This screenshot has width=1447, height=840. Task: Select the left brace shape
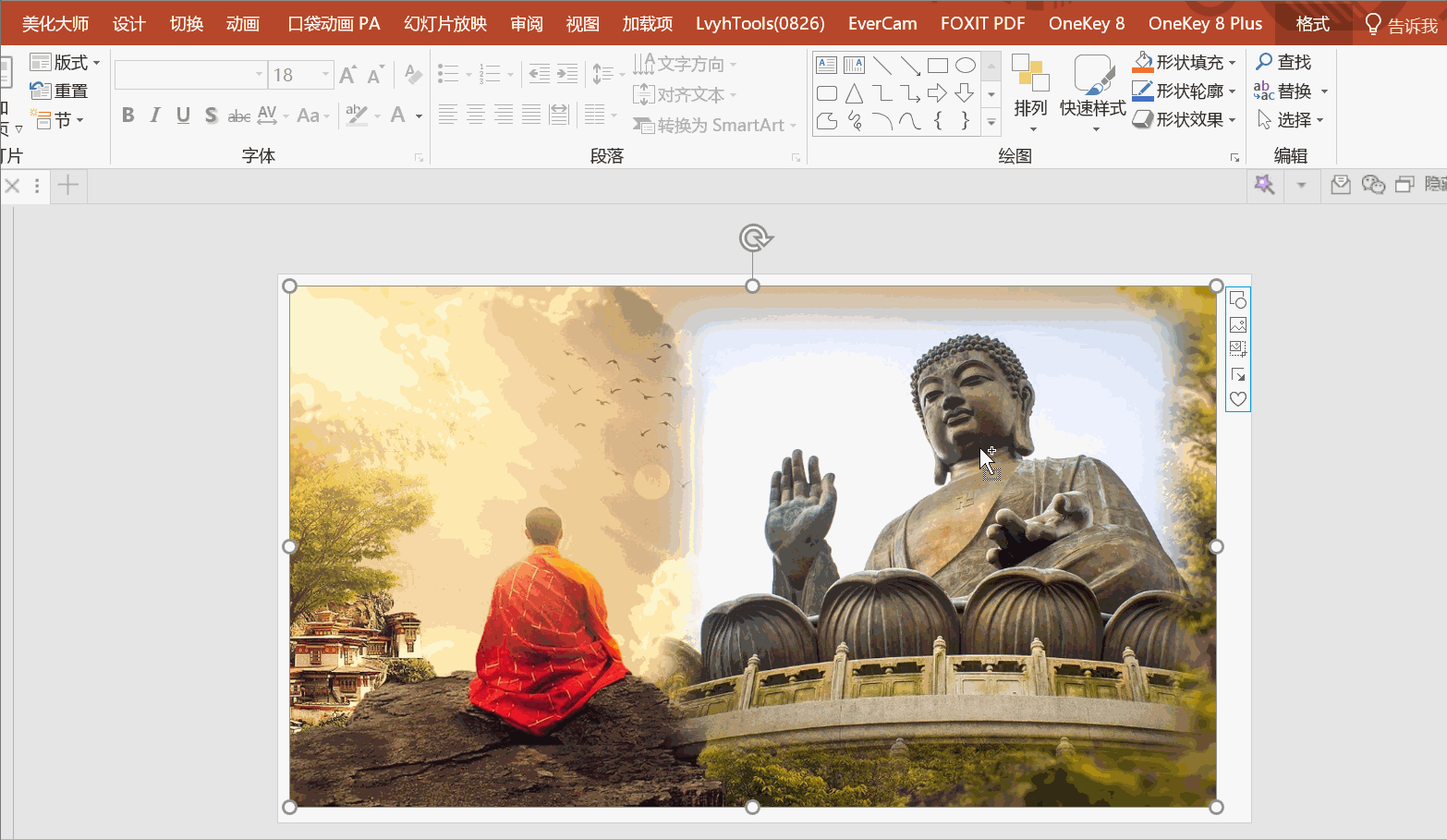938,121
